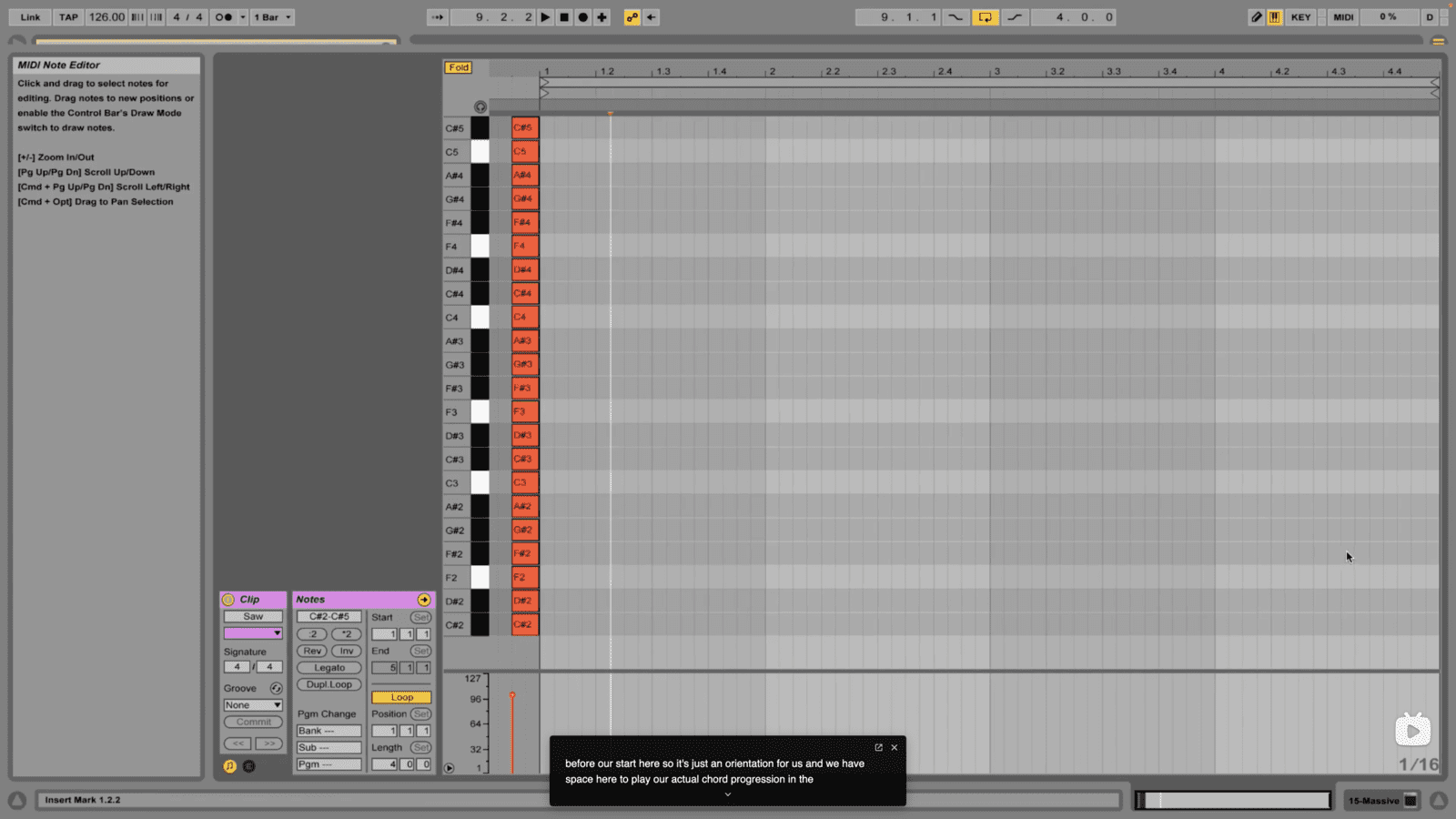The image size is (1456, 819).
Task: Click the velocity marker in the velocity lane
Action: tap(512, 696)
